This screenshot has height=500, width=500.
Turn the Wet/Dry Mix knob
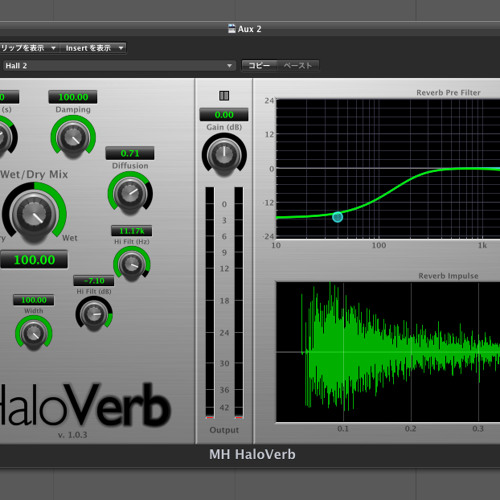34,214
